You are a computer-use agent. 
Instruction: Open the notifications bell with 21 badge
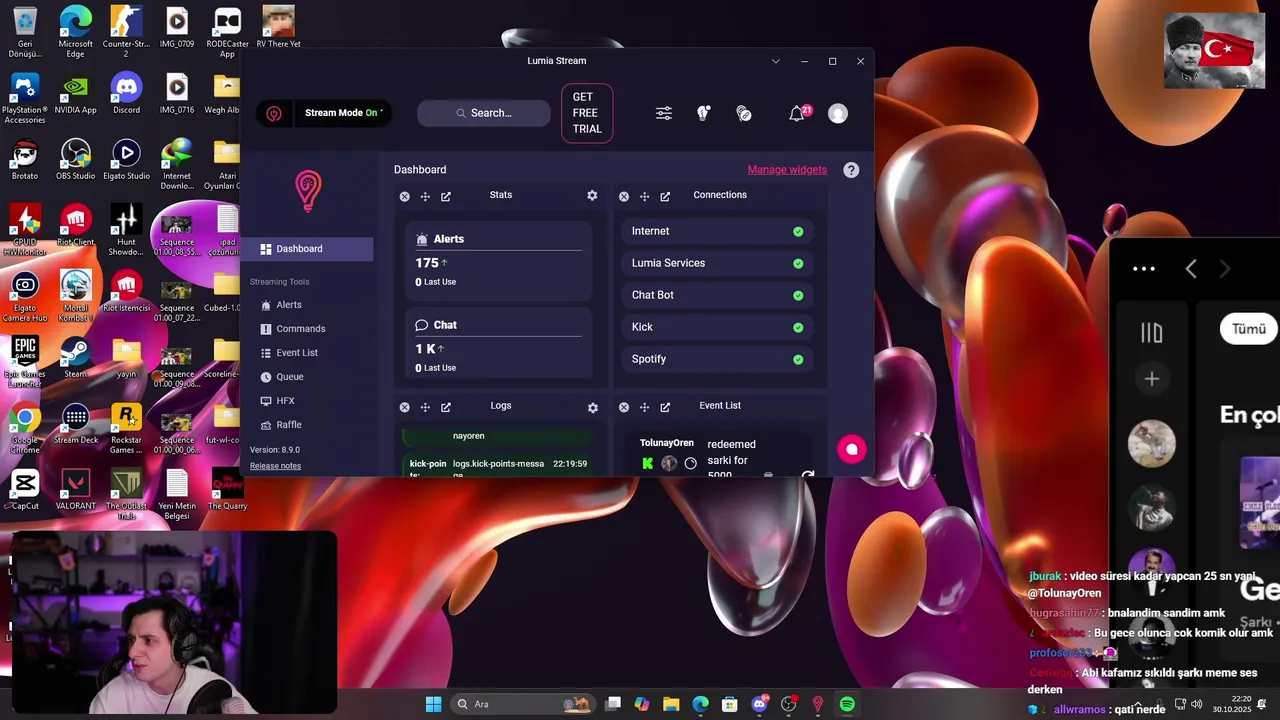click(x=798, y=113)
